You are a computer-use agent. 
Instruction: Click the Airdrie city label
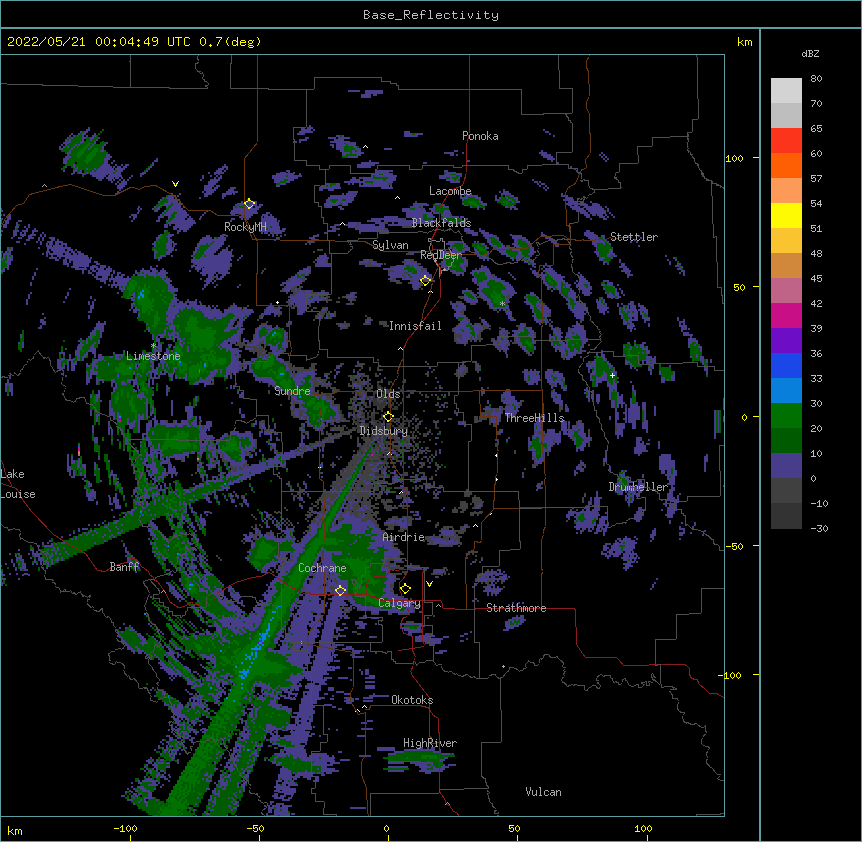[x=404, y=537]
